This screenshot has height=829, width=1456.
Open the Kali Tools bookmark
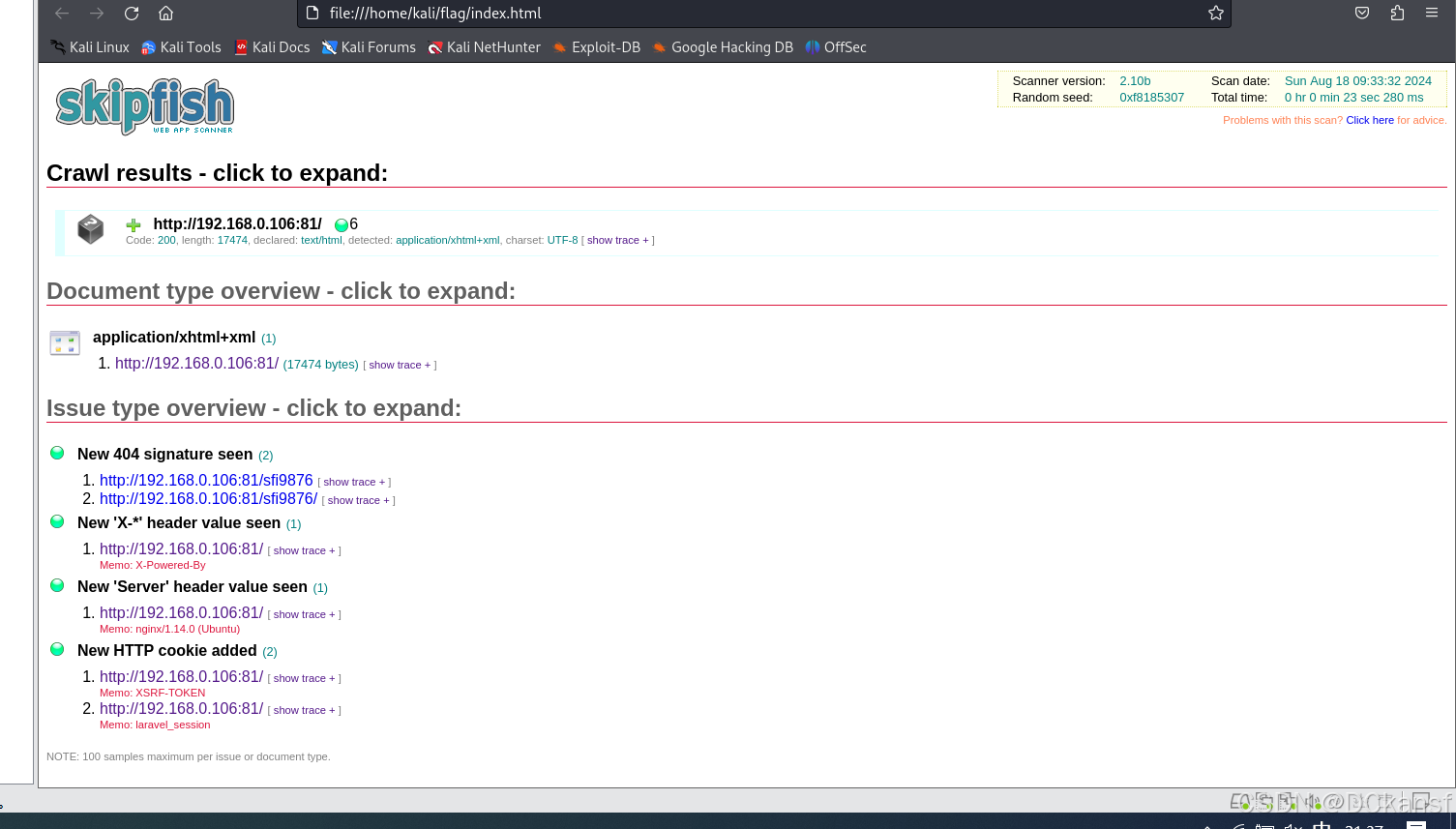tap(181, 47)
